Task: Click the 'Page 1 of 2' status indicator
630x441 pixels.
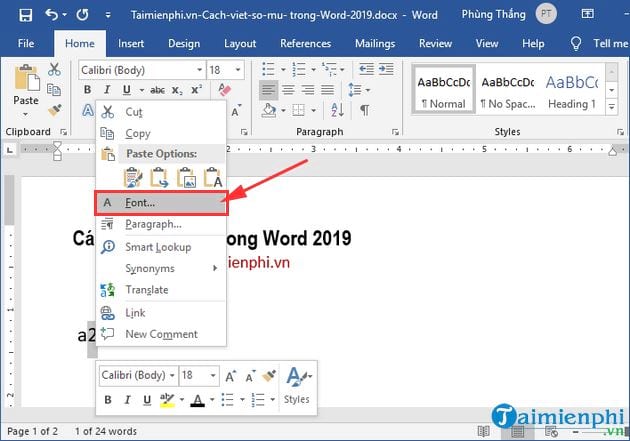Action: [33, 431]
